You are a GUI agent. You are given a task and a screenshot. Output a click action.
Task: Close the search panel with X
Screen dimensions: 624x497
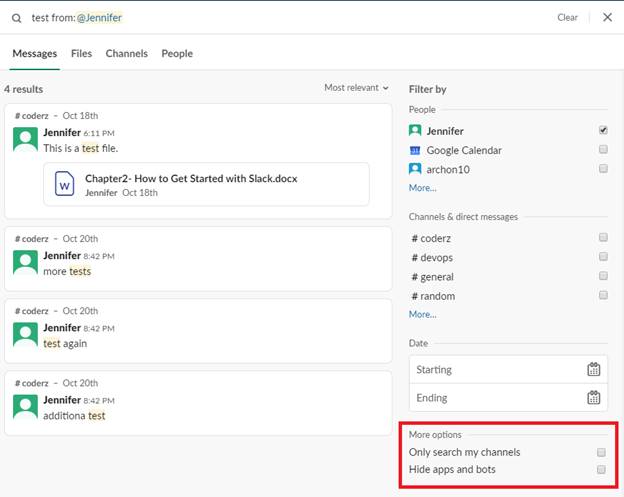click(x=607, y=17)
